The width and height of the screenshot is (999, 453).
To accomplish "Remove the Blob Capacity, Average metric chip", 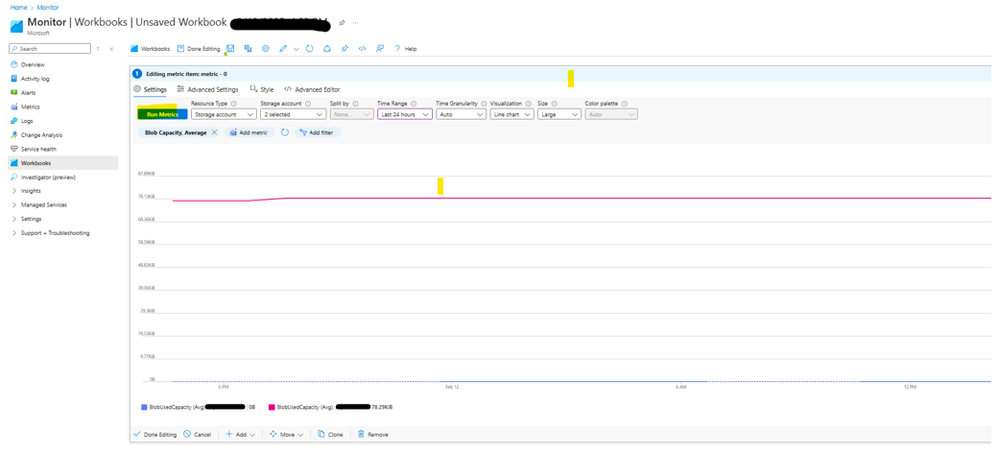I will [x=214, y=133].
